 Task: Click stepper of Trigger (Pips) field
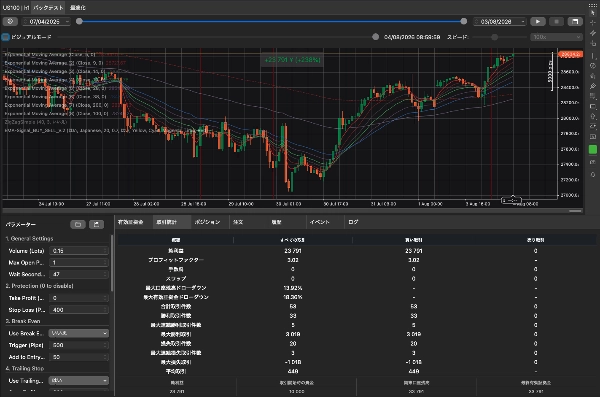105,345
